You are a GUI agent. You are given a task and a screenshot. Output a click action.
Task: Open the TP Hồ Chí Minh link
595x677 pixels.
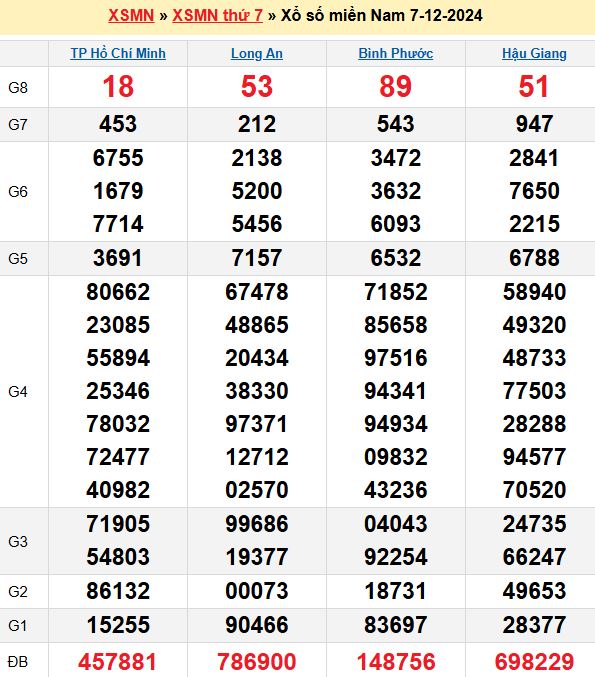pos(118,54)
